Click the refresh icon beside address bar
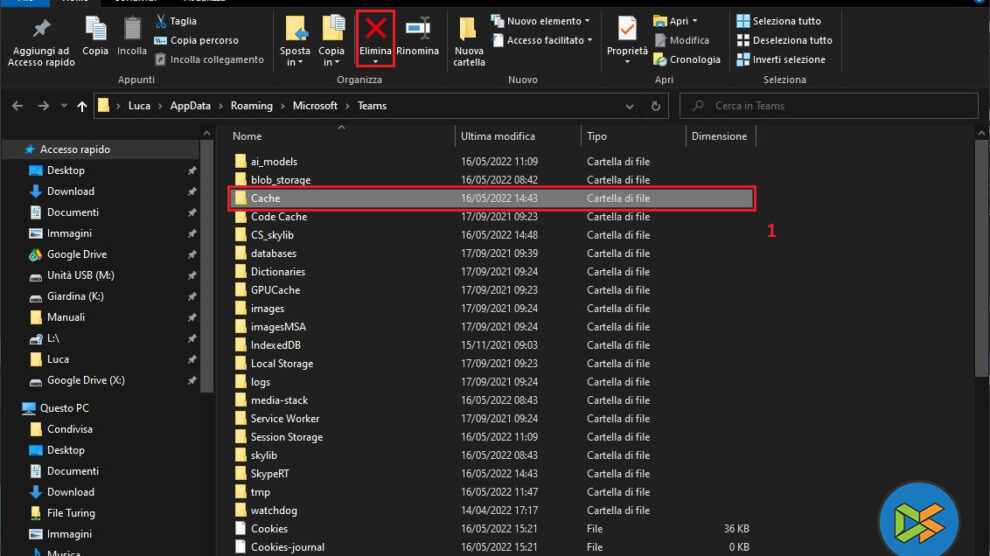This screenshot has width=990, height=556. [x=656, y=106]
